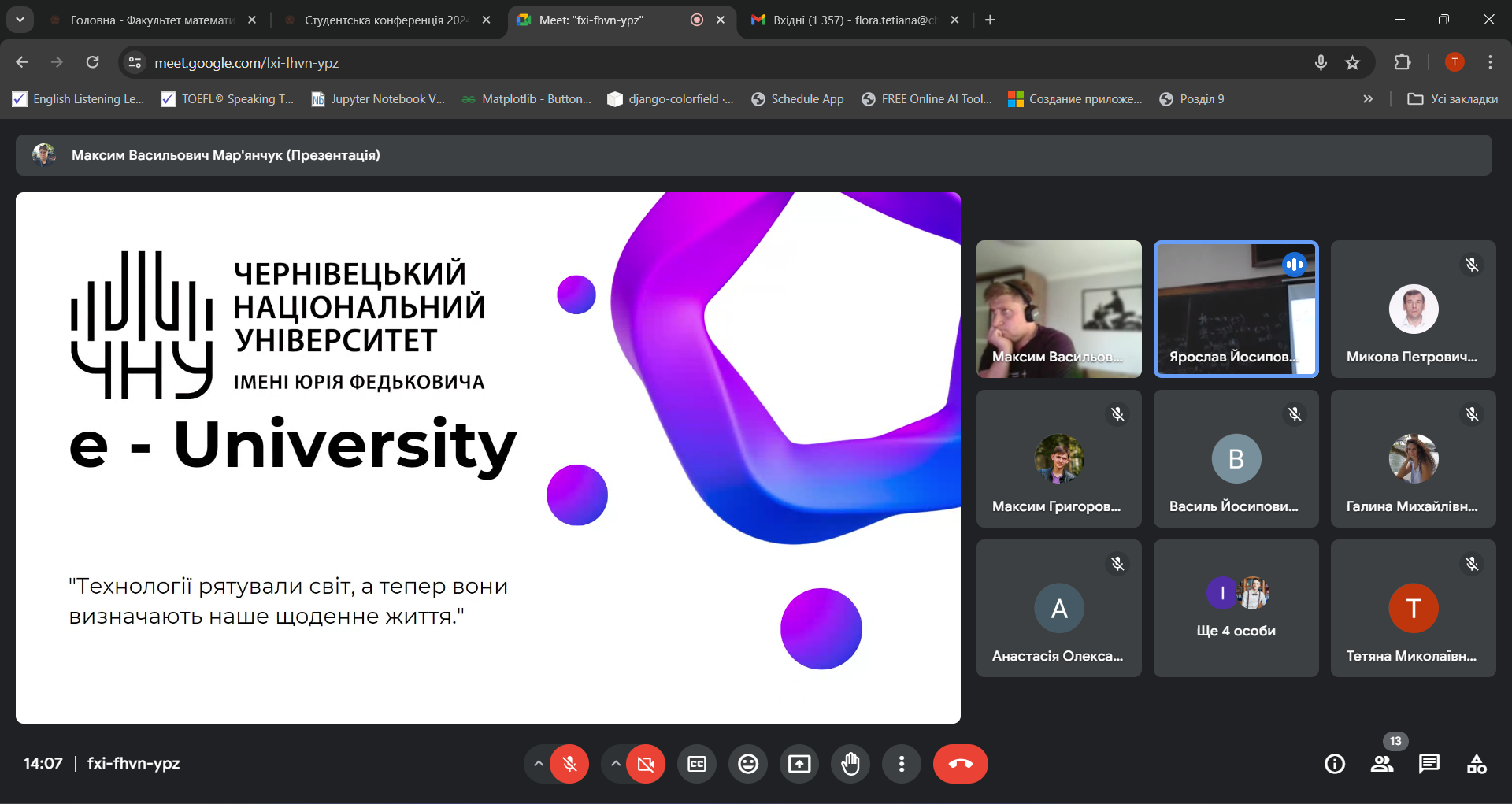Select Максим Васильов video tile
Screen dimensions: 1512x804
click(x=1059, y=309)
